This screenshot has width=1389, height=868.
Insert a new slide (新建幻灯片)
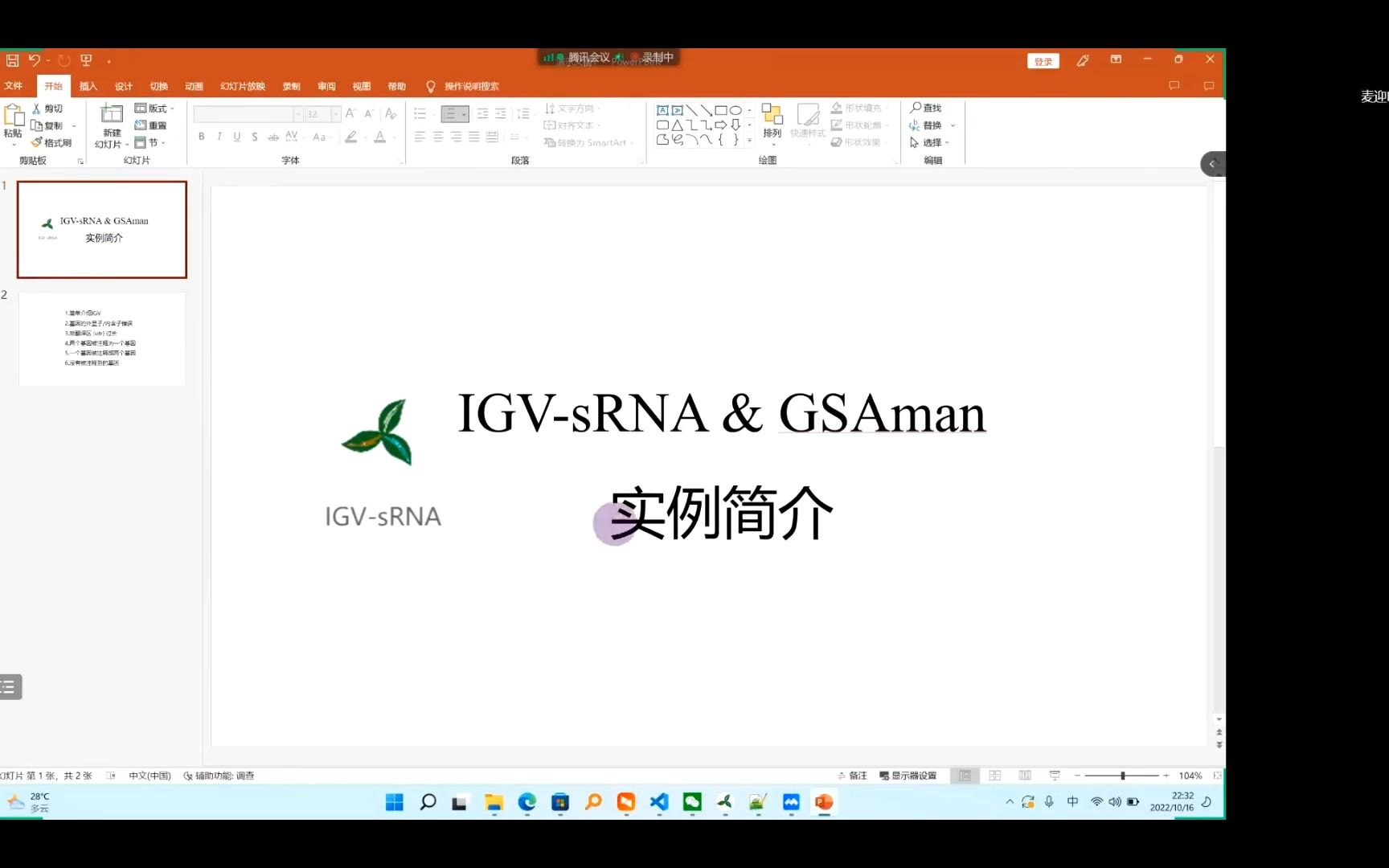pyautogui.click(x=112, y=126)
